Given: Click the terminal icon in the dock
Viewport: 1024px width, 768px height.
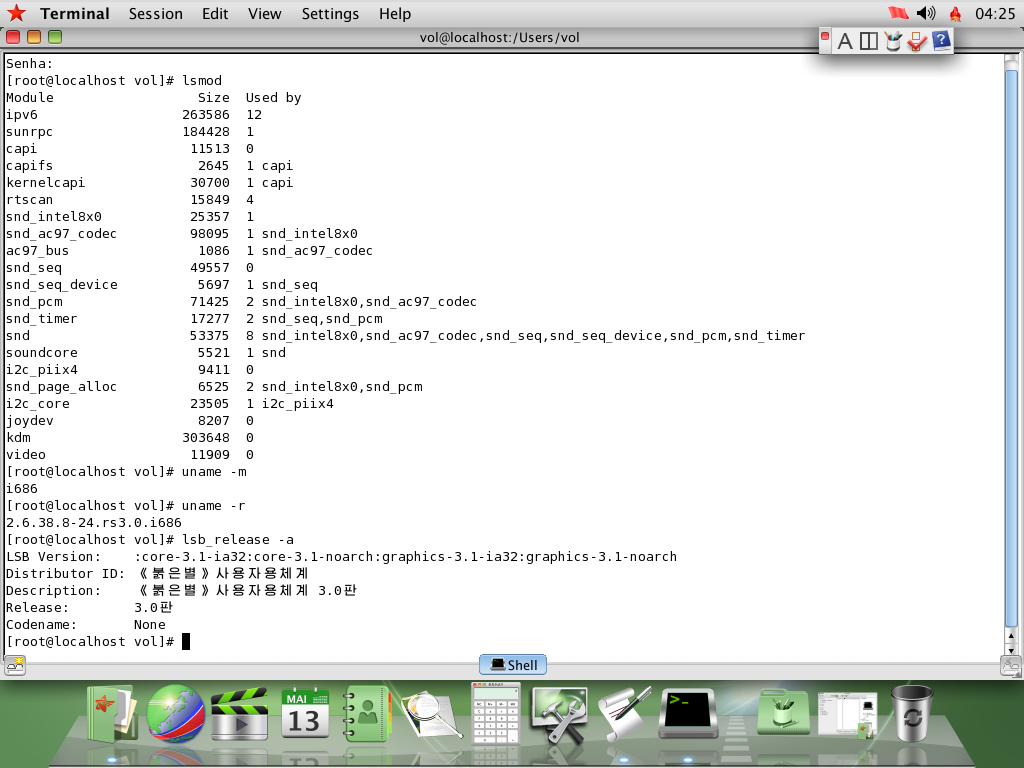Looking at the screenshot, I should pos(691,712).
